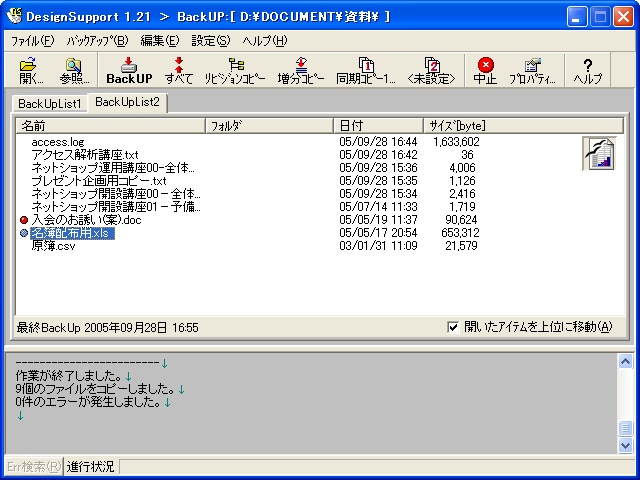Stop the operation with 中止 icon
The width and height of the screenshot is (640, 480).
[x=485, y=70]
